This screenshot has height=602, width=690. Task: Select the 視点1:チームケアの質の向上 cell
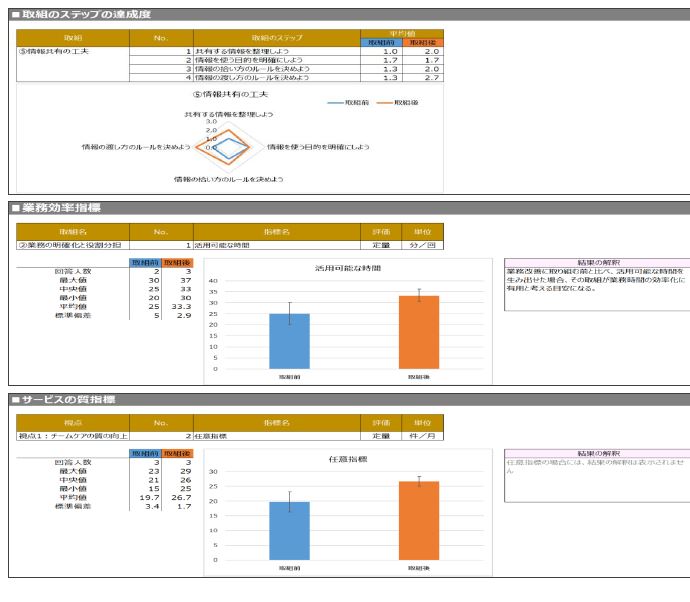pos(72,437)
